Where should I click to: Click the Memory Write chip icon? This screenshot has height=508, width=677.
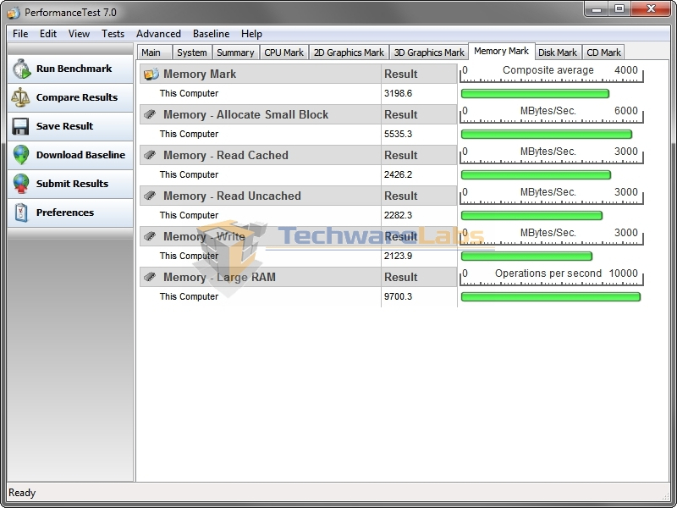point(150,236)
